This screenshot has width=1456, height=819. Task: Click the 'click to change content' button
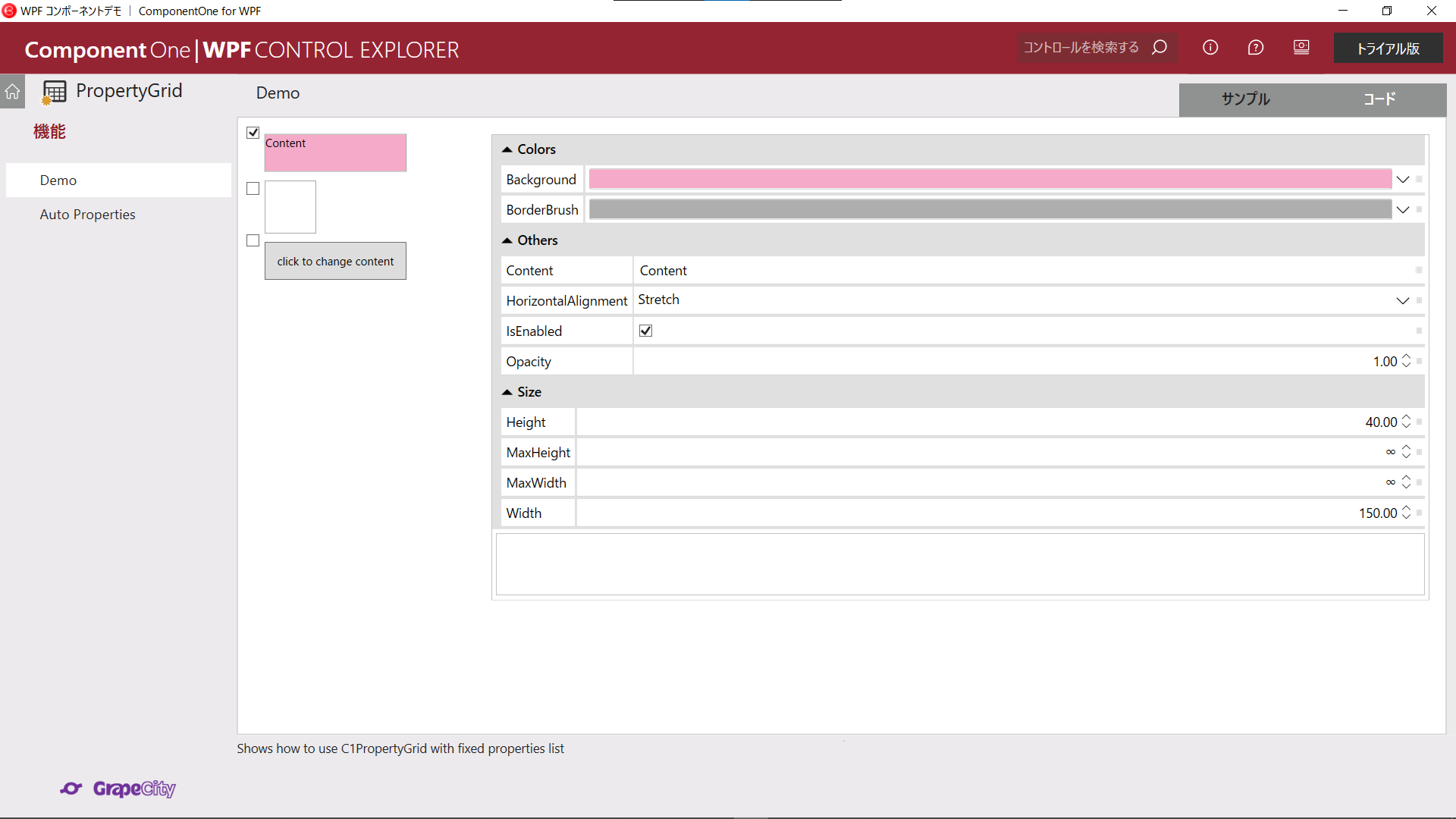[x=335, y=261]
